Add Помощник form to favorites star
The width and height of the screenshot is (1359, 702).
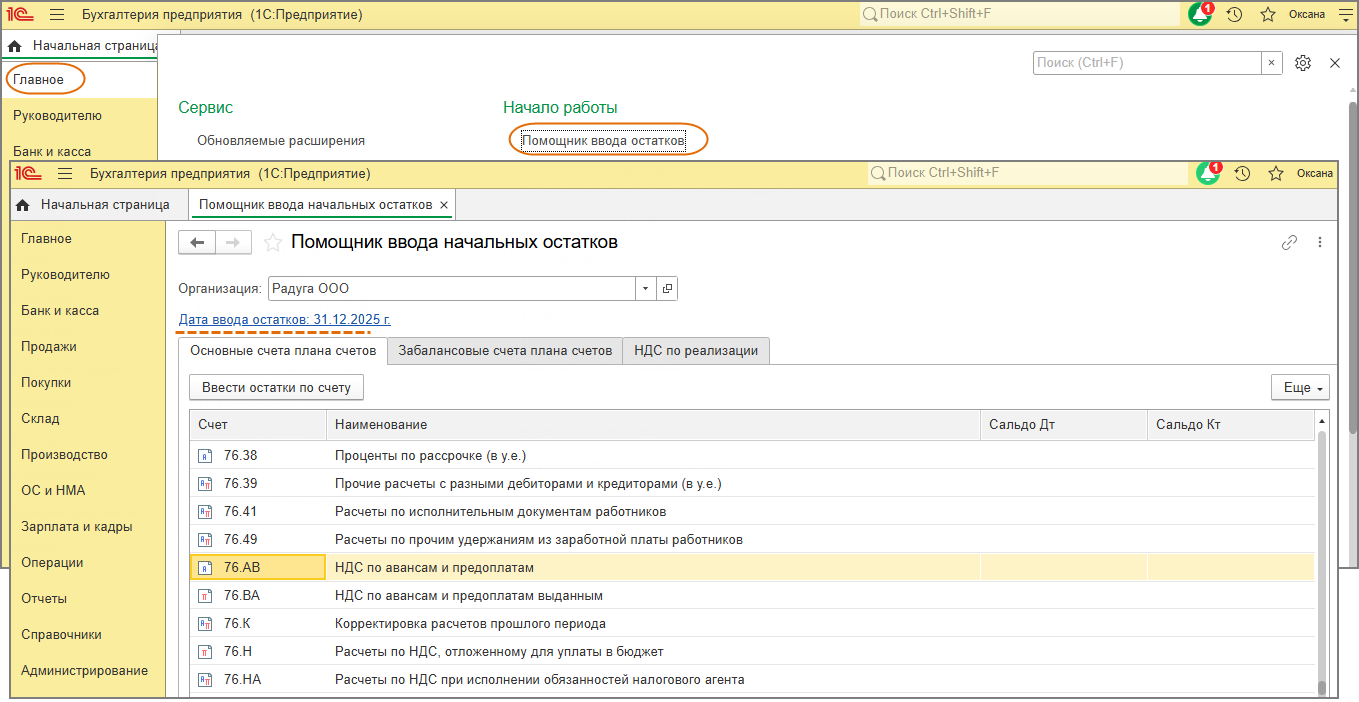[271, 242]
